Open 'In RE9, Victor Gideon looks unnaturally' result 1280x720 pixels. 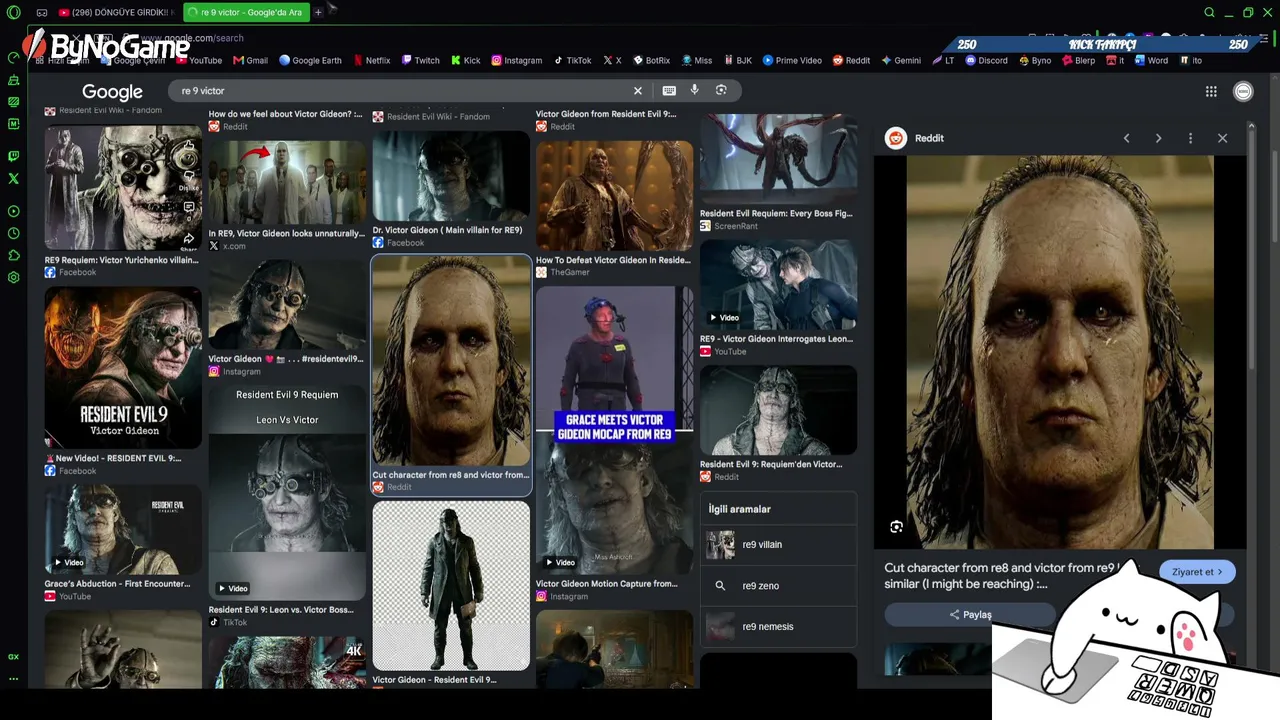coord(287,195)
